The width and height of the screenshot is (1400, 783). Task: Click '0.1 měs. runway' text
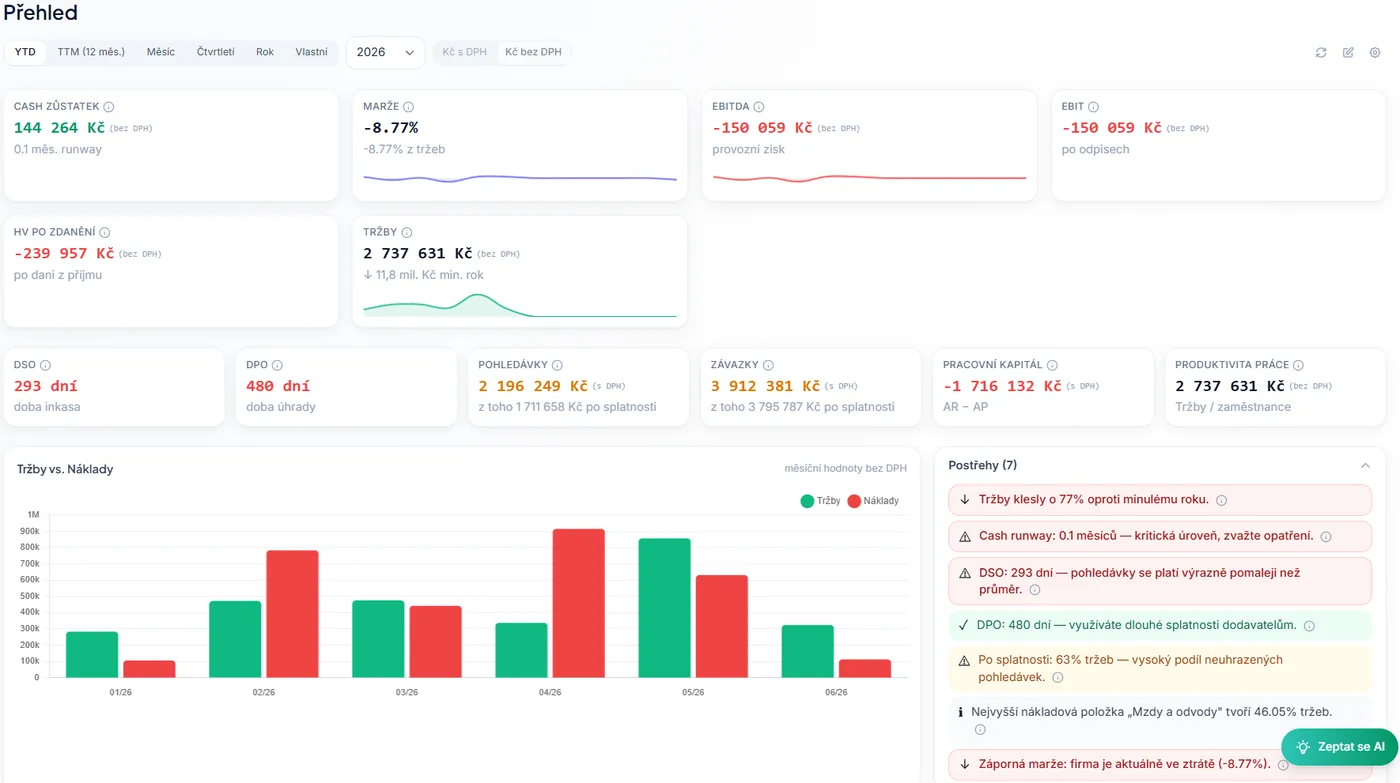(58, 149)
